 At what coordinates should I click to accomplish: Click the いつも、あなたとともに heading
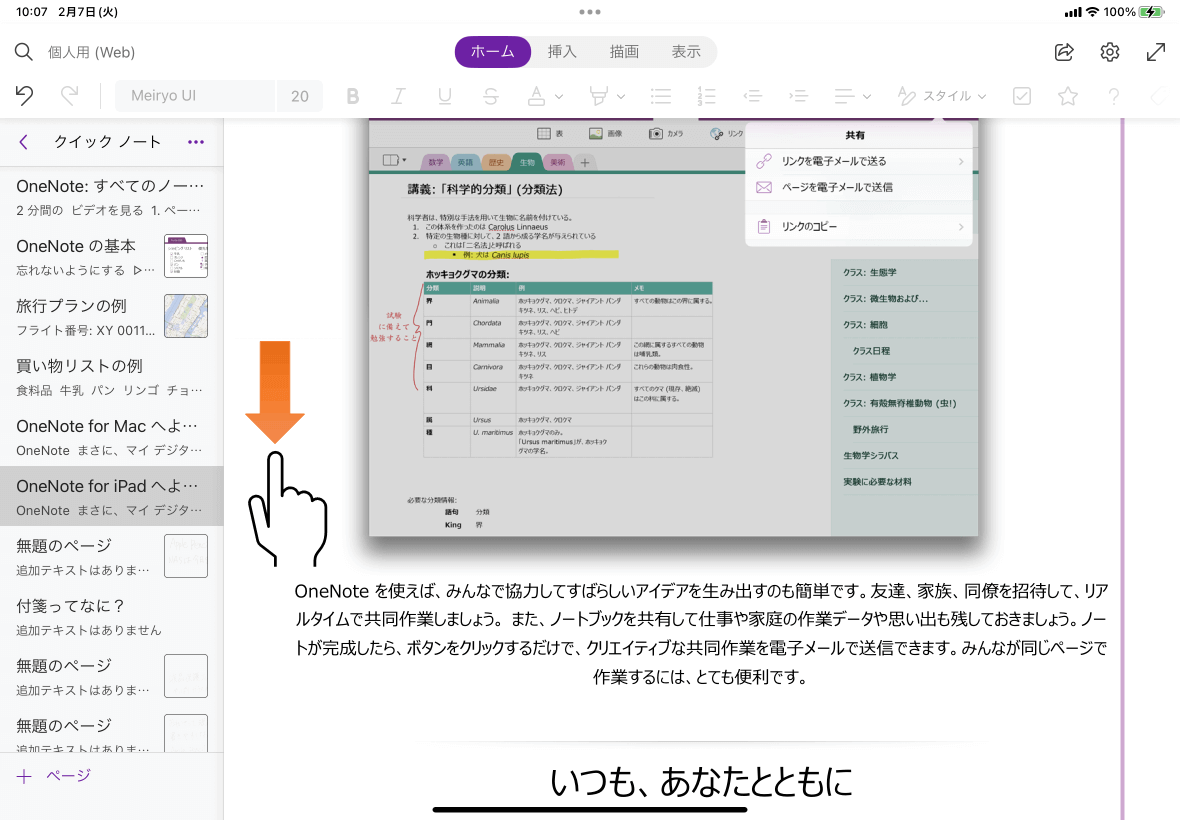701,782
